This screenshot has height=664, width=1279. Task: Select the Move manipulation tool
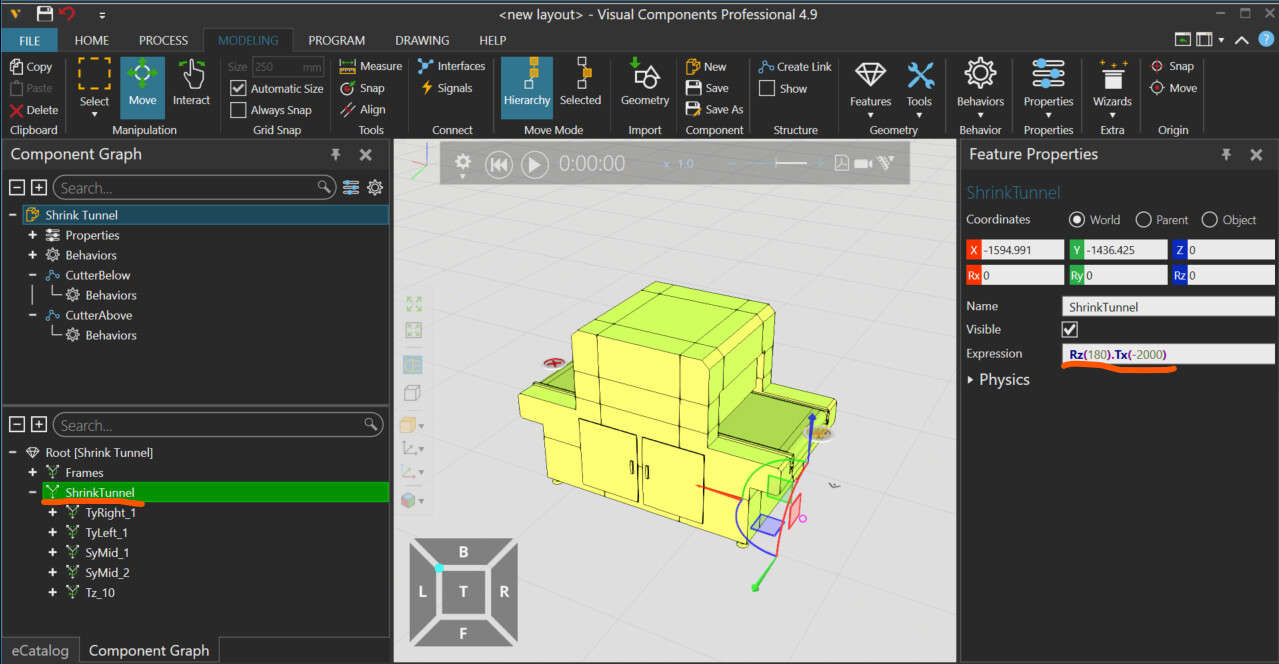(141, 86)
